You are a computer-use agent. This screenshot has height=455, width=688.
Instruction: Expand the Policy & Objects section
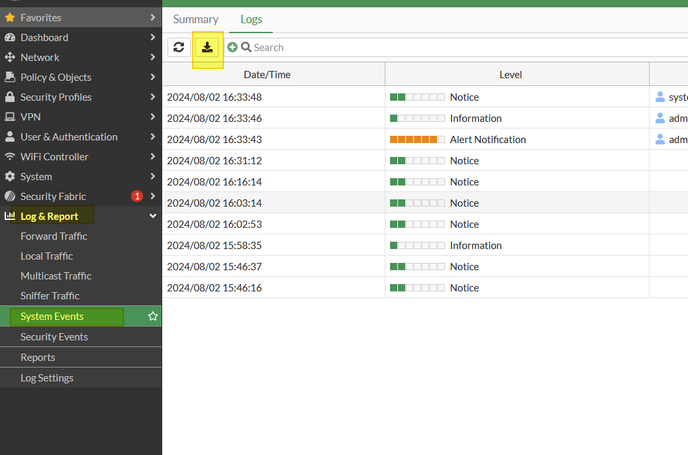tap(152, 77)
